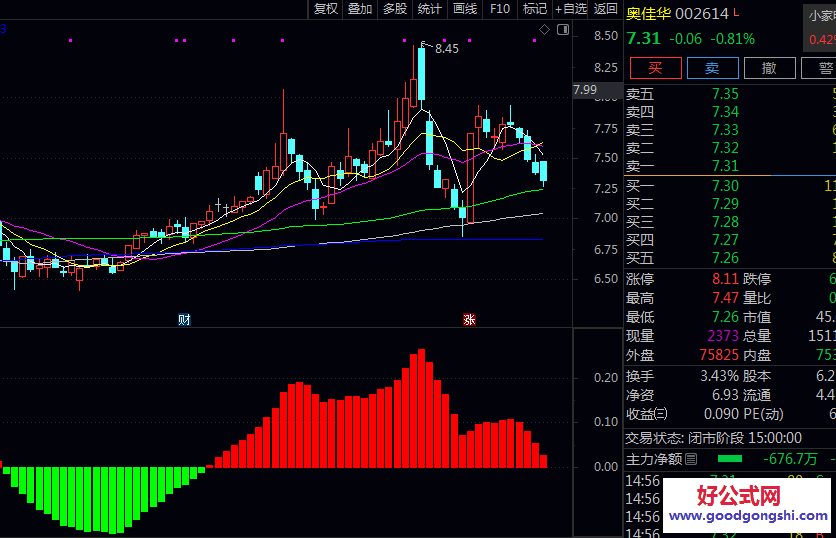Screen dimensions: 836x538
Task: Open F10 company info
Action: click(500, 9)
